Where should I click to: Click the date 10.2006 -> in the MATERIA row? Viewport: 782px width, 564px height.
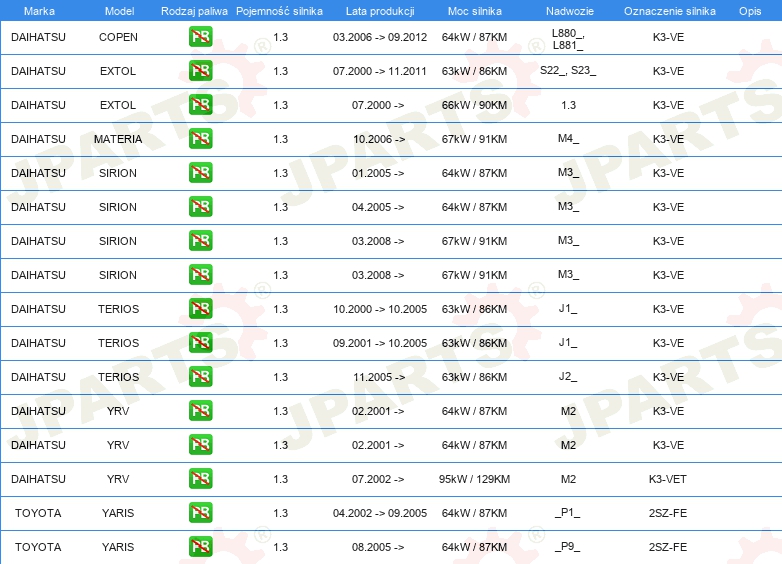click(379, 139)
